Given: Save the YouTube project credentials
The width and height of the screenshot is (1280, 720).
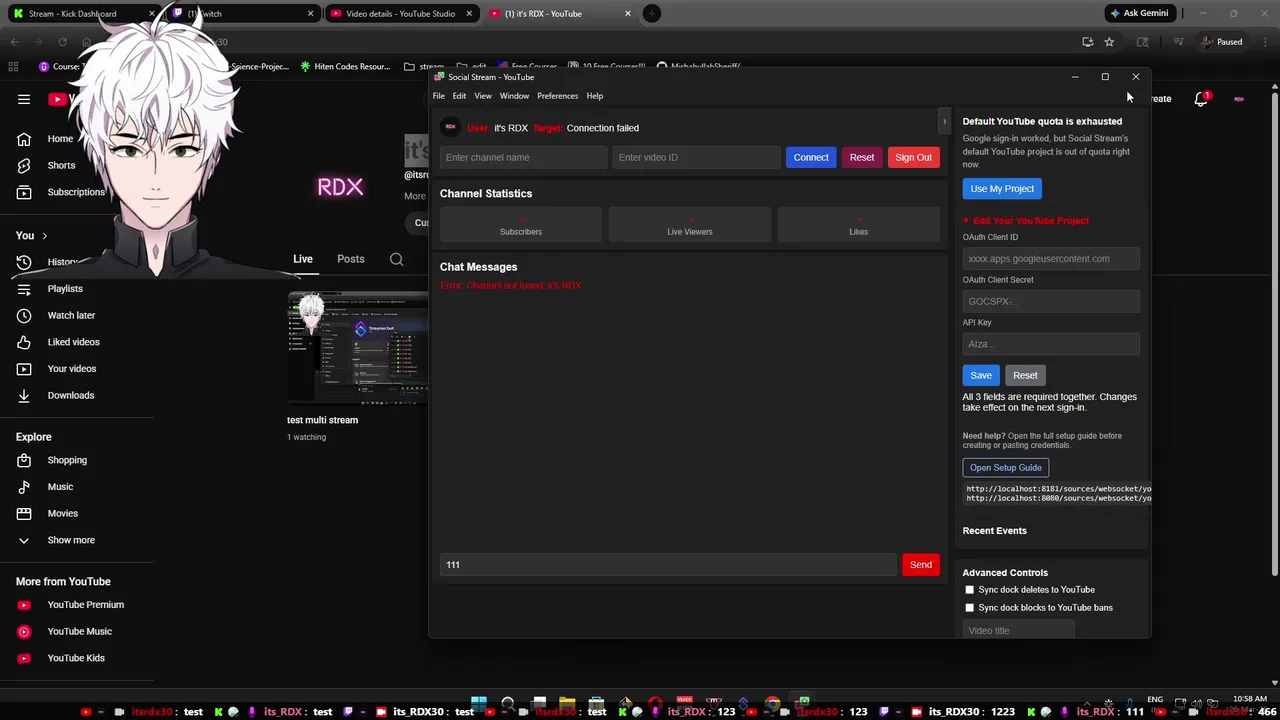Looking at the screenshot, I should click(981, 375).
